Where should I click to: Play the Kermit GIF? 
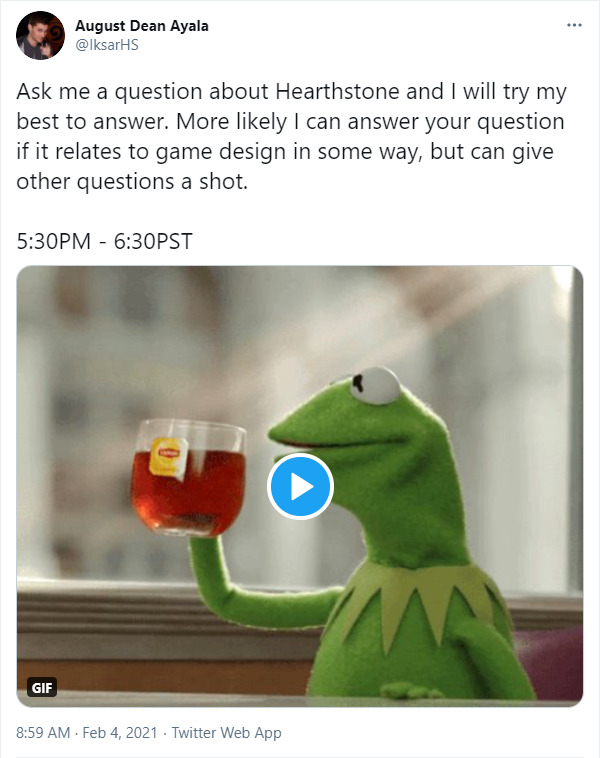[300, 487]
